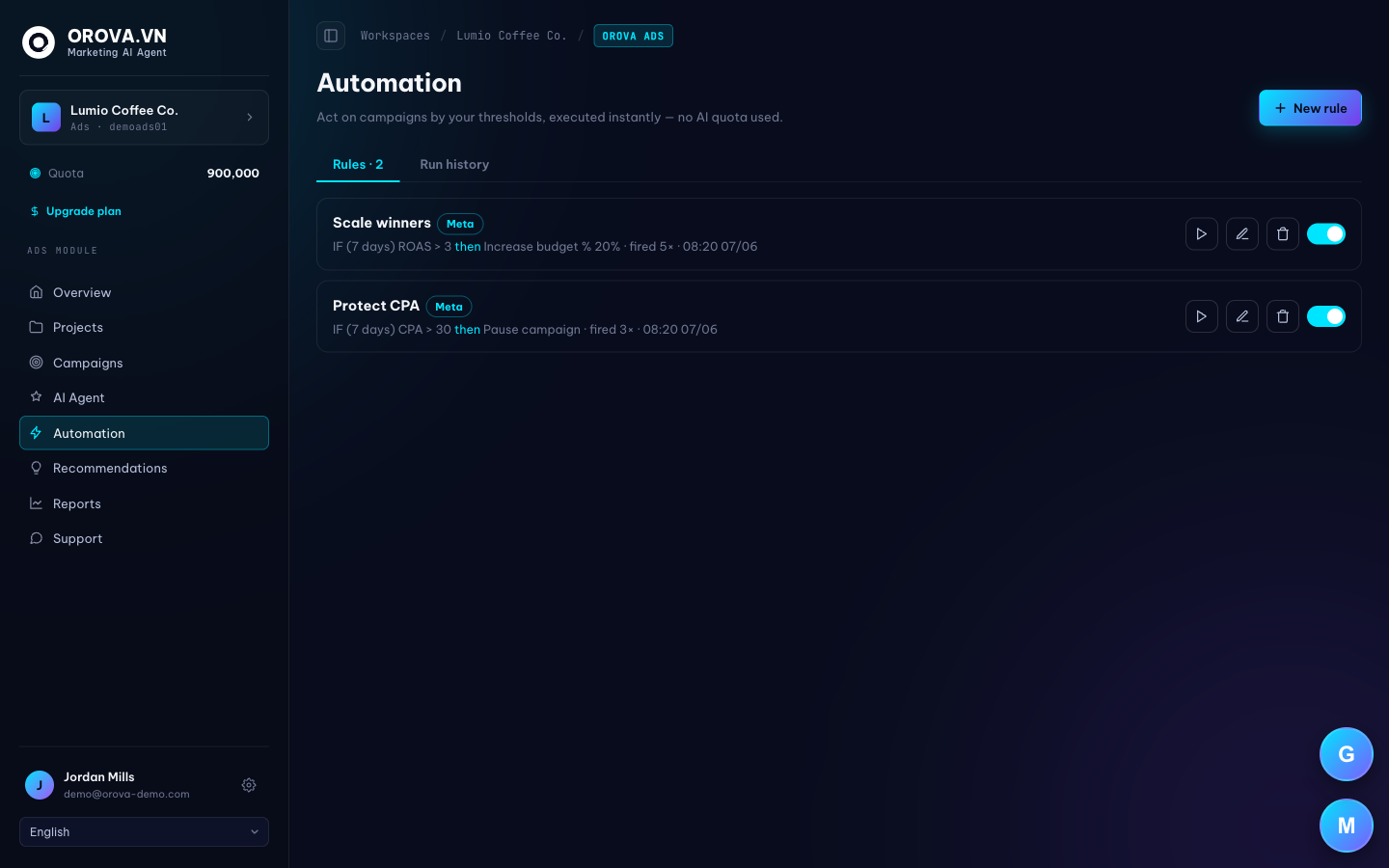Select Automation in sidebar
1389x868 pixels.
pyautogui.click(x=144, y=433)
